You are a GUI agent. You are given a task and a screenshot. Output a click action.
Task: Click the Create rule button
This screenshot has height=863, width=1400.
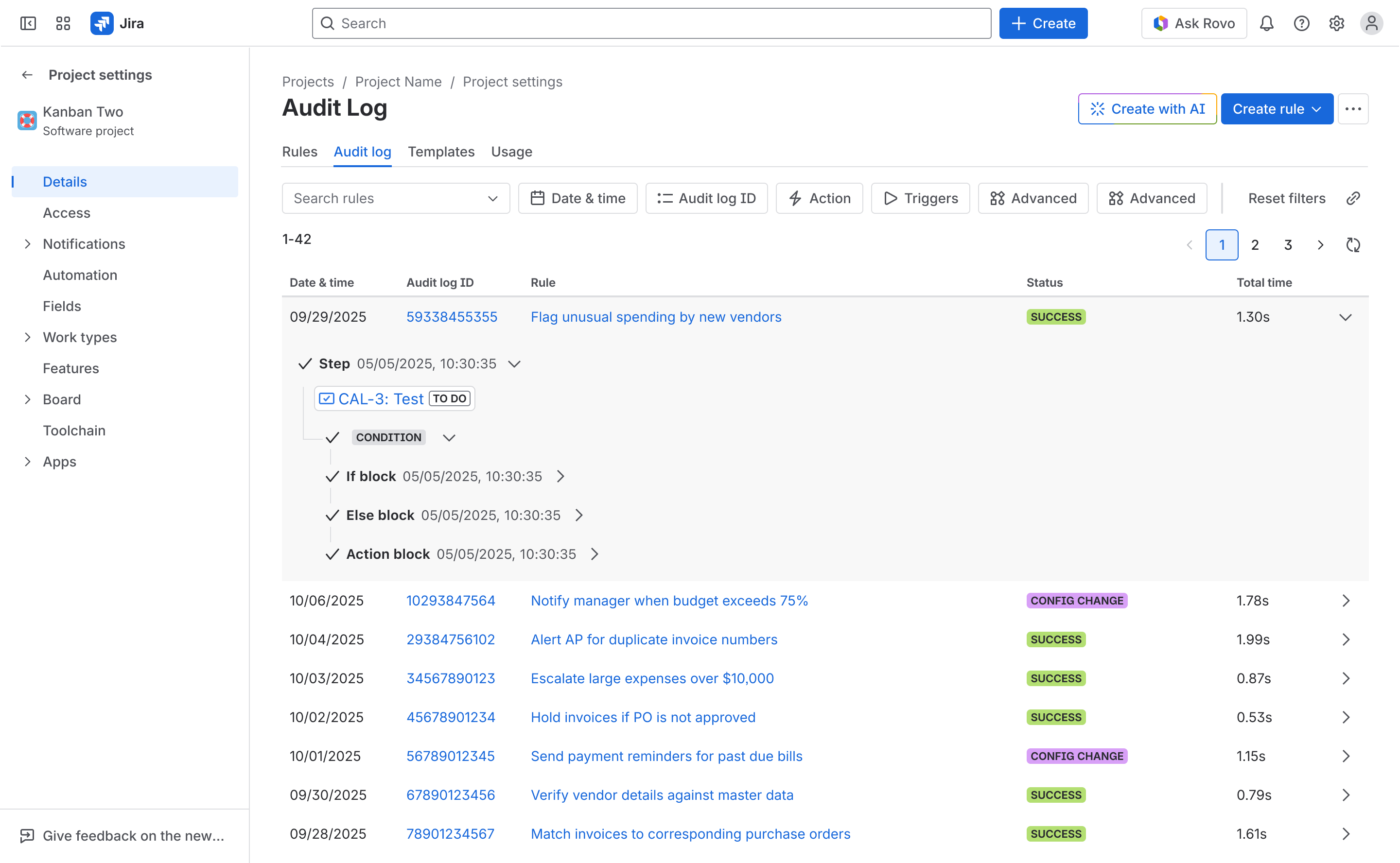pos(1277,108)
